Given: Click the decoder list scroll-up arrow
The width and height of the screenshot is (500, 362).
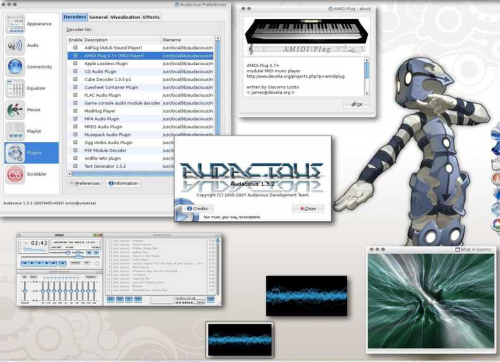Looking at the screenshot, I should [218, 38].
